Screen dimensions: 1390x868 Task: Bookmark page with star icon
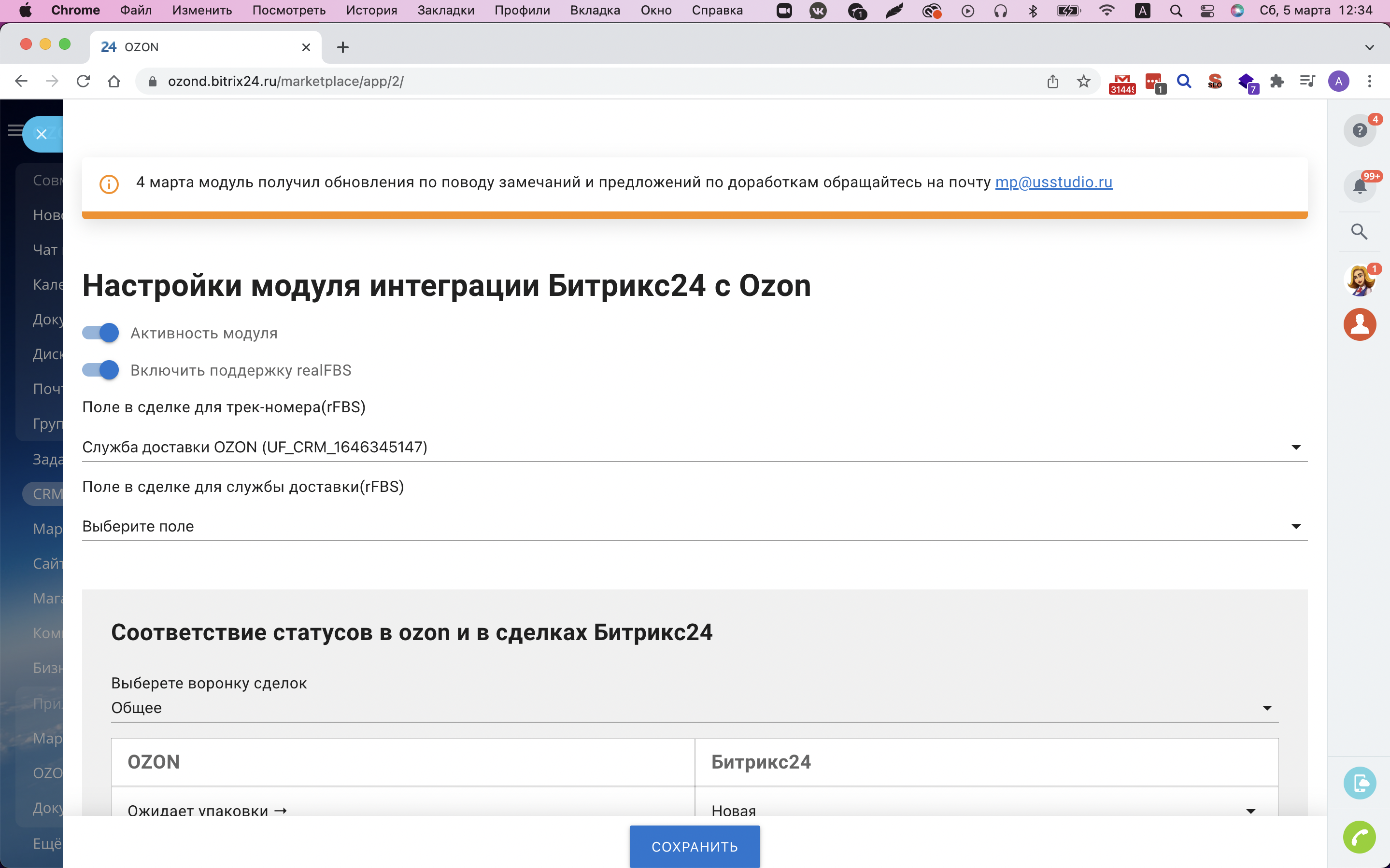[1083, 82]
